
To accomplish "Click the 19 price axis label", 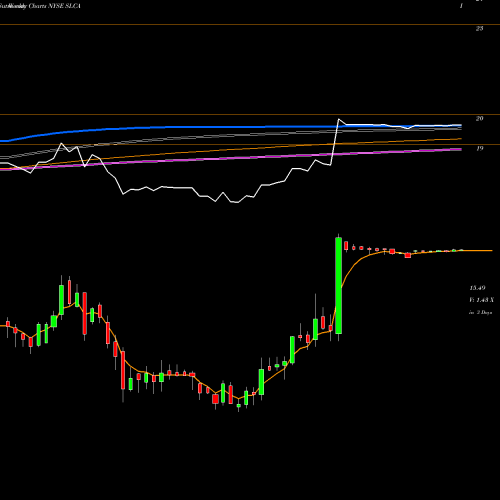I will [479, 149].
